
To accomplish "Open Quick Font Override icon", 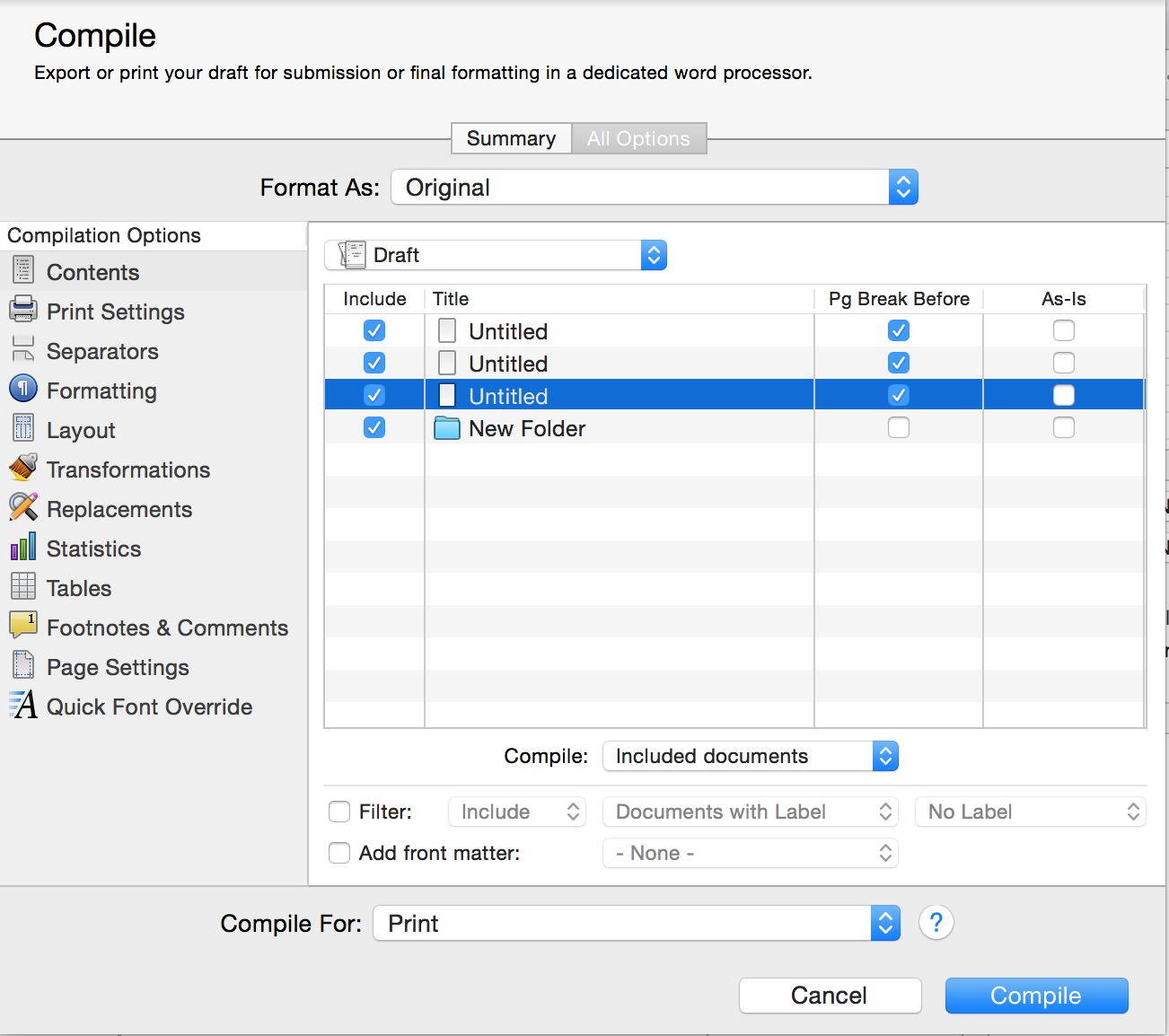I will [22, 705].
